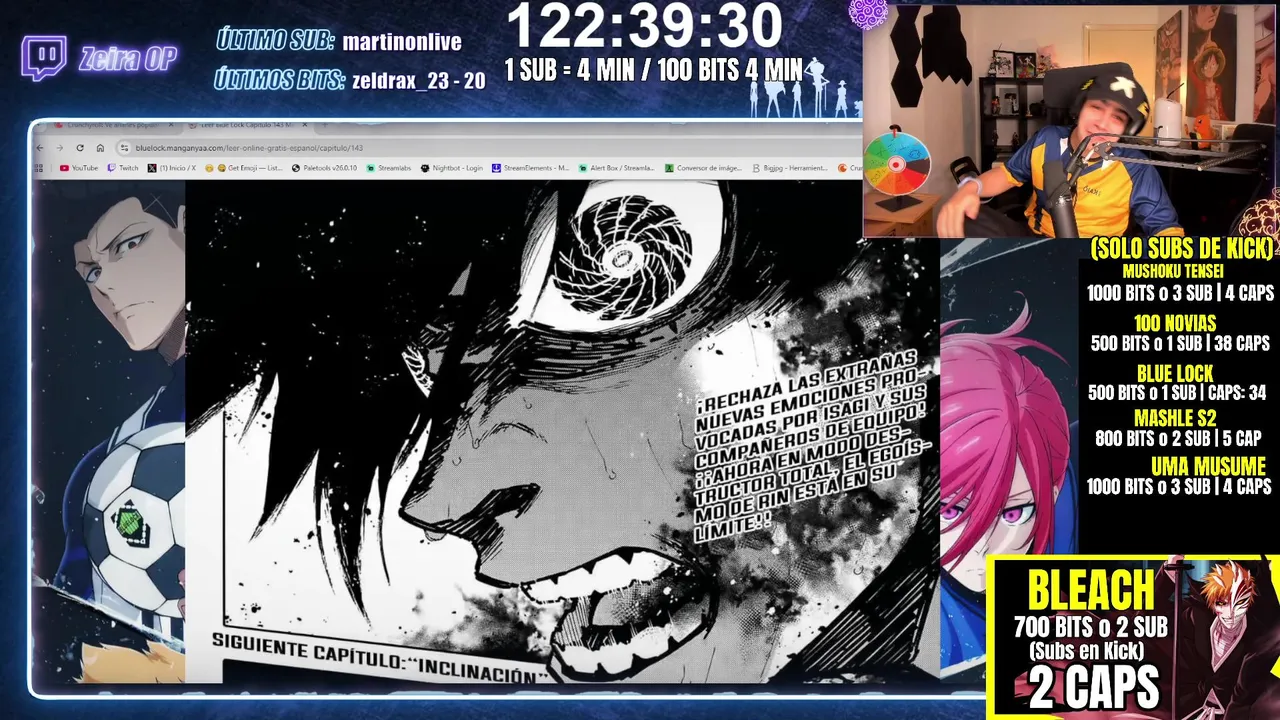Open the Nightbot - Login bookmark
The image size is (1280, 720).
pyautogui.click(x=452, y=168)
